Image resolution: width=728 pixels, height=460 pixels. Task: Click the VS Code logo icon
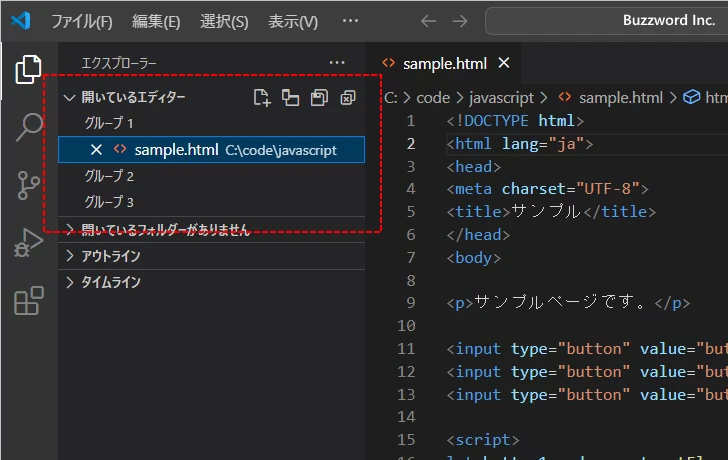pos(21,20)
